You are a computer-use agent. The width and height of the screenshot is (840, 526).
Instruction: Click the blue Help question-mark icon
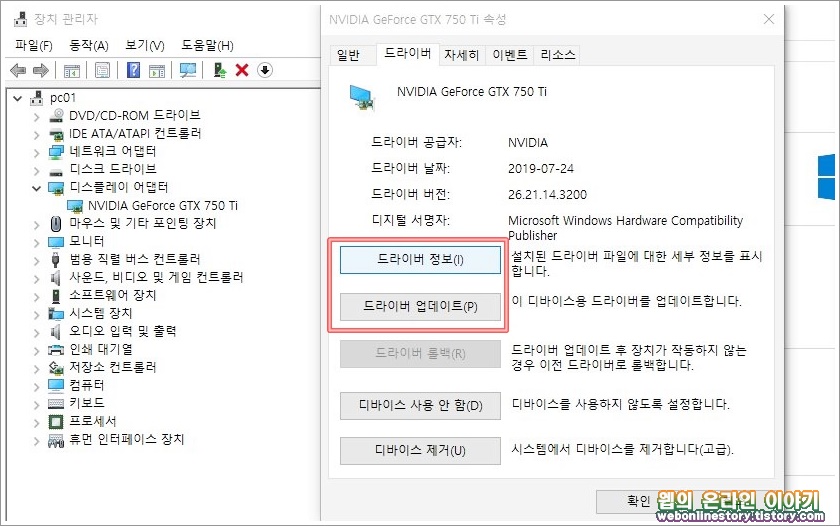pos(133,70)
